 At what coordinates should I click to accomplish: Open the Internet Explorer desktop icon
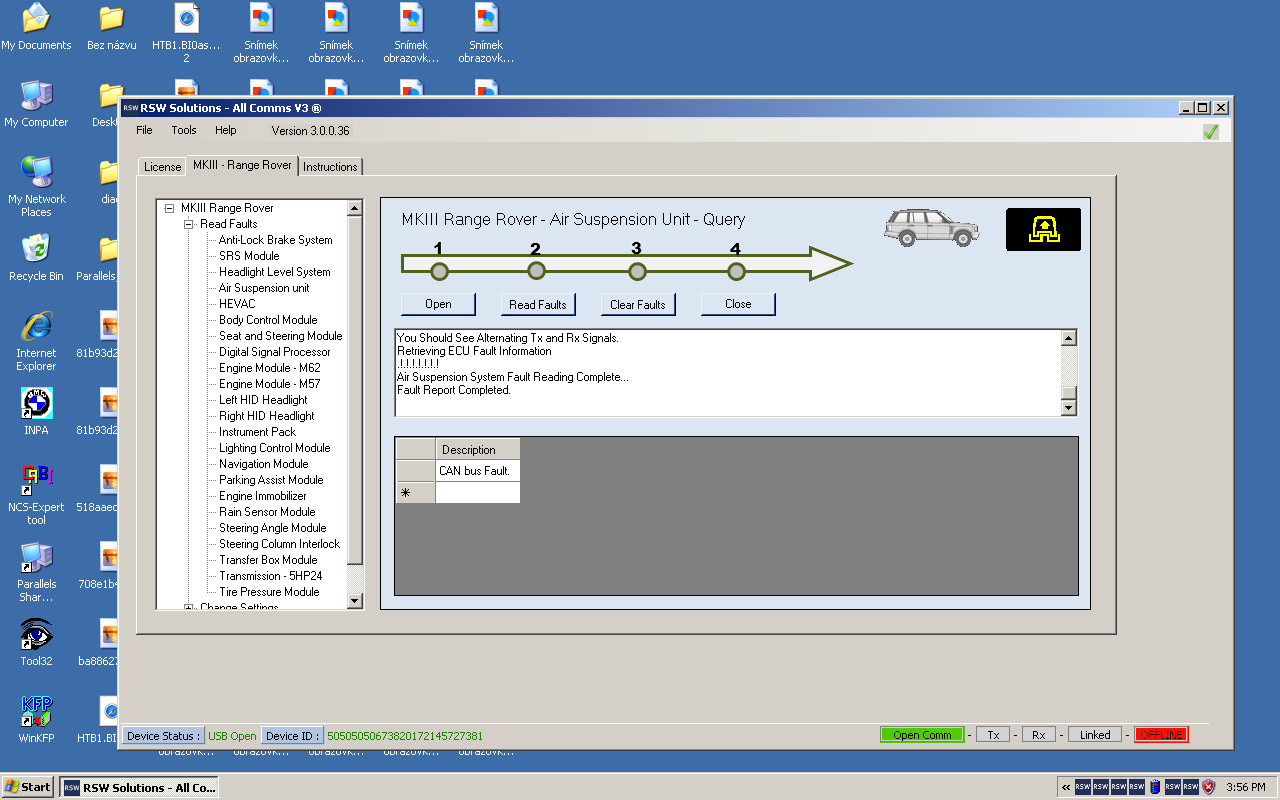[37, 328]
